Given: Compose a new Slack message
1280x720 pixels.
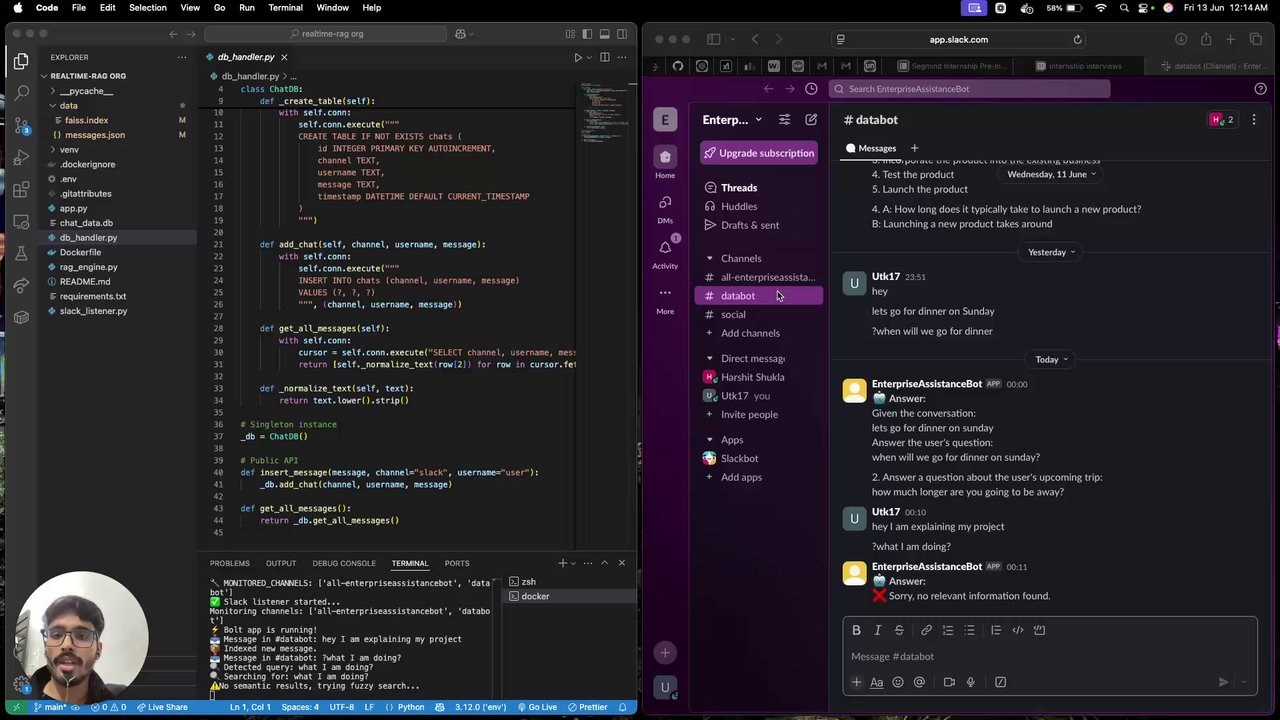Looking at the screenshot, I should (811, 120).
